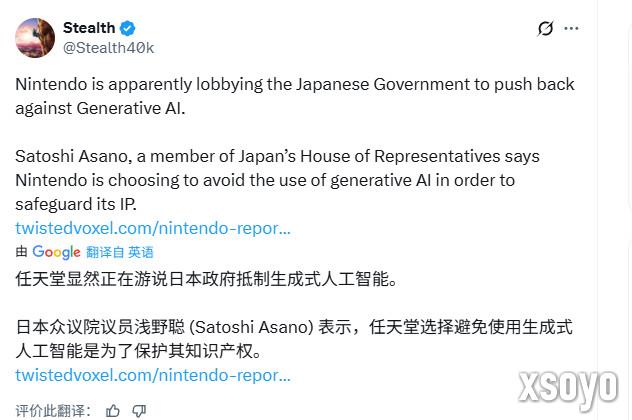Viewport: 632px width, 420px height.
Task: Open twistedvoxel.com link below the Chinese translation
Action: 153,375
